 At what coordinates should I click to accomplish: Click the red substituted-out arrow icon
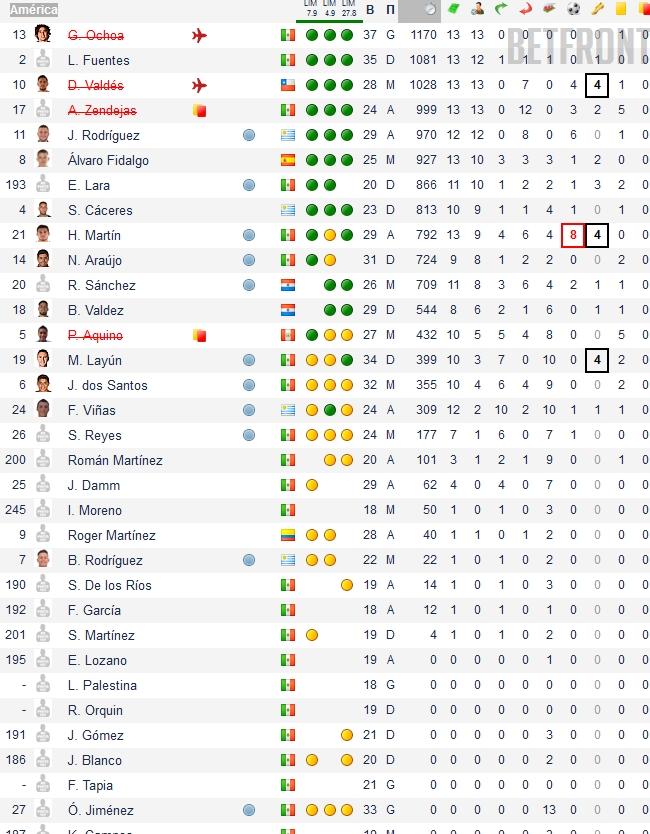tap(526, 10)
